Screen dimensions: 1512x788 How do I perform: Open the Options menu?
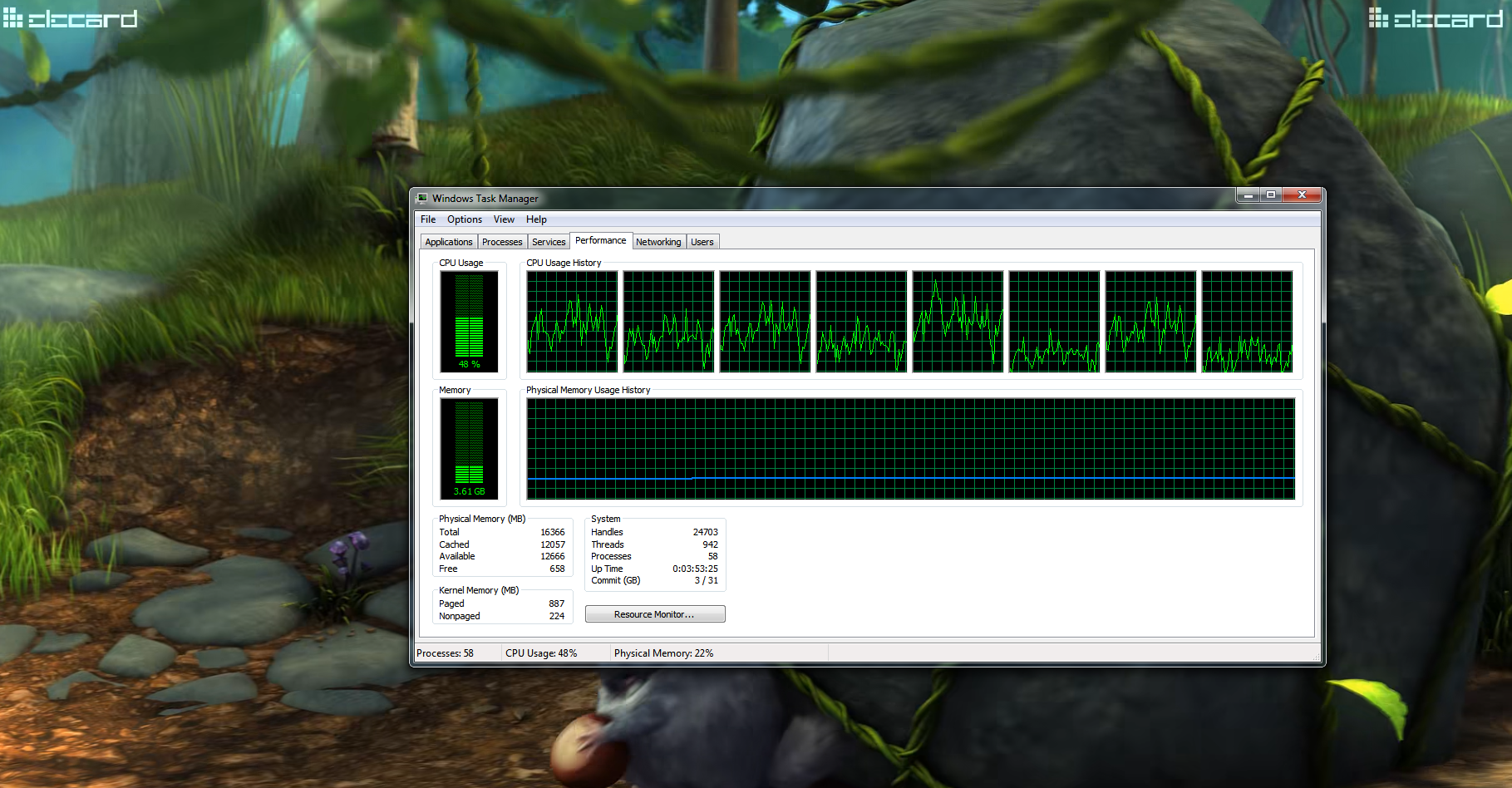(465, 219)
